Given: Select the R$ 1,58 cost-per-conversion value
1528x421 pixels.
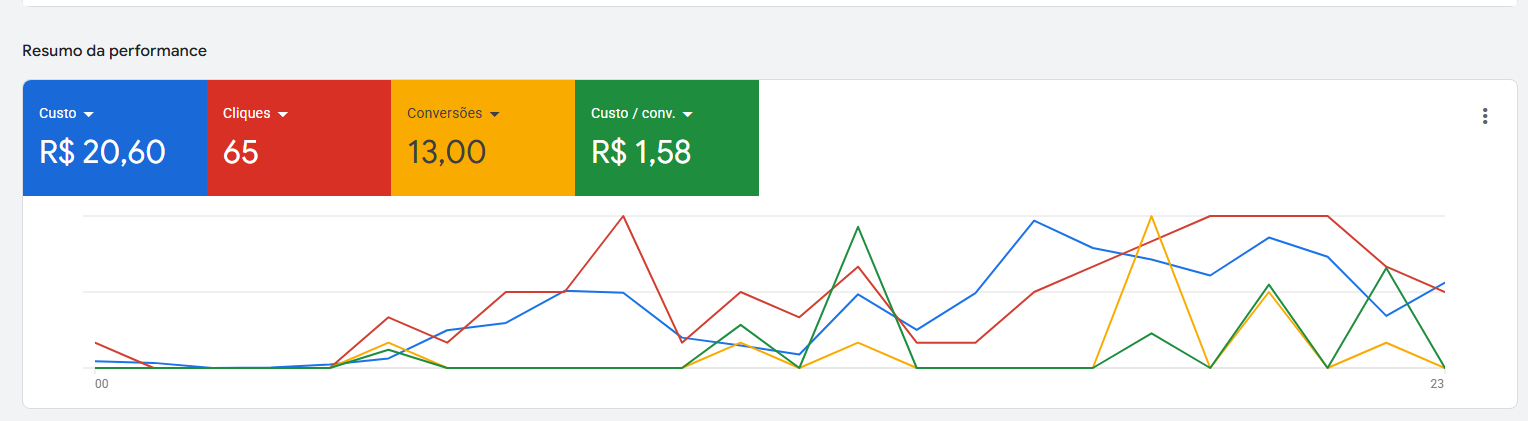Looking at the screenshot, I should (x=641, y=152).
